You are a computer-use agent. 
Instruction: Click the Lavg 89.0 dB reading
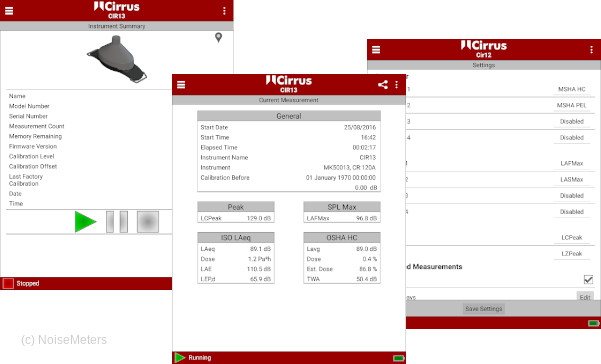[342, 249]
